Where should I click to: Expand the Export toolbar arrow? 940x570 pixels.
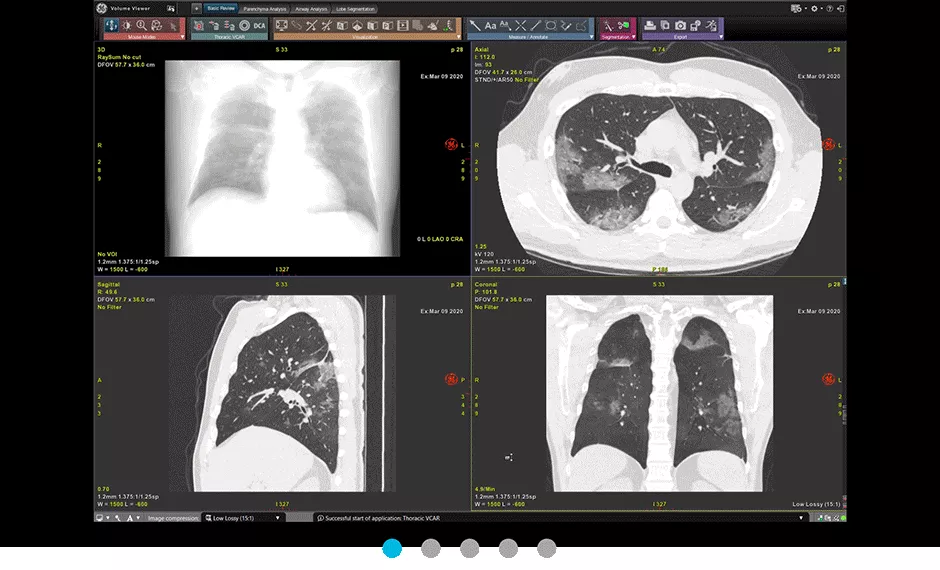click(721, 37)
